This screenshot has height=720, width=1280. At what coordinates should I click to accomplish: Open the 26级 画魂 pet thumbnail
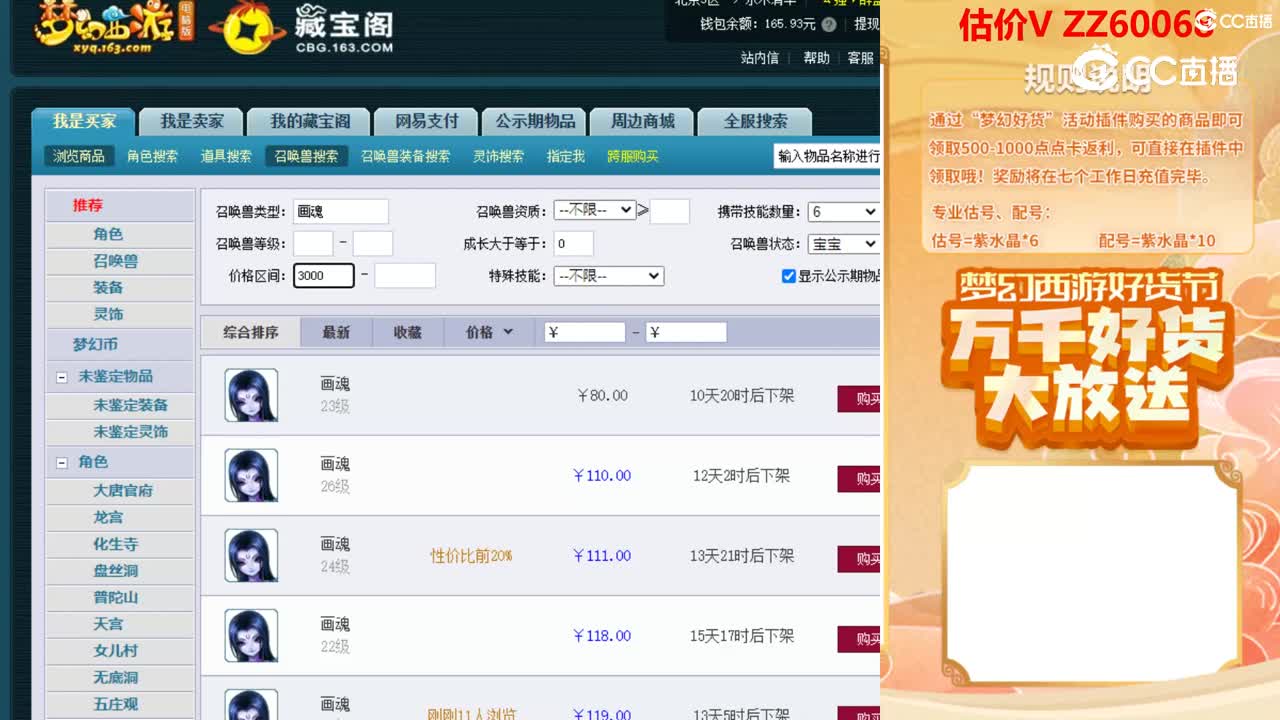251,475
